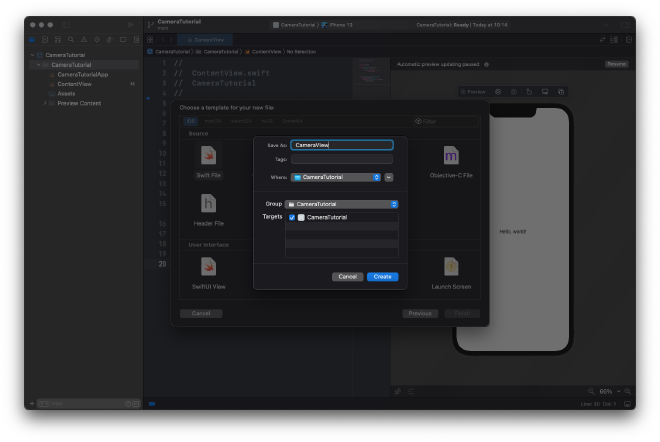The height and width of the screenshot is (442, 660).
Task: Open the project navigator folder icon
Action: coord(33,40)
